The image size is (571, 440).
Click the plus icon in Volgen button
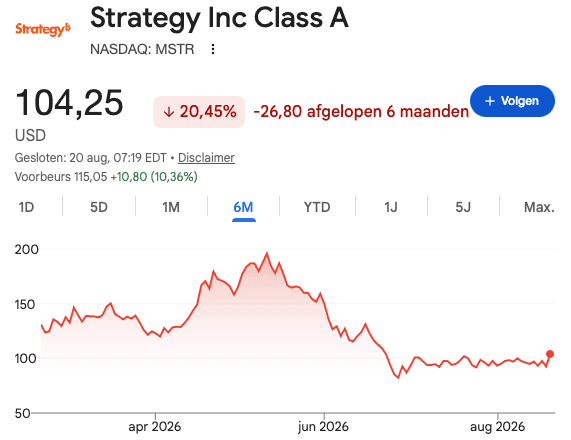click(x=490, y=101)
